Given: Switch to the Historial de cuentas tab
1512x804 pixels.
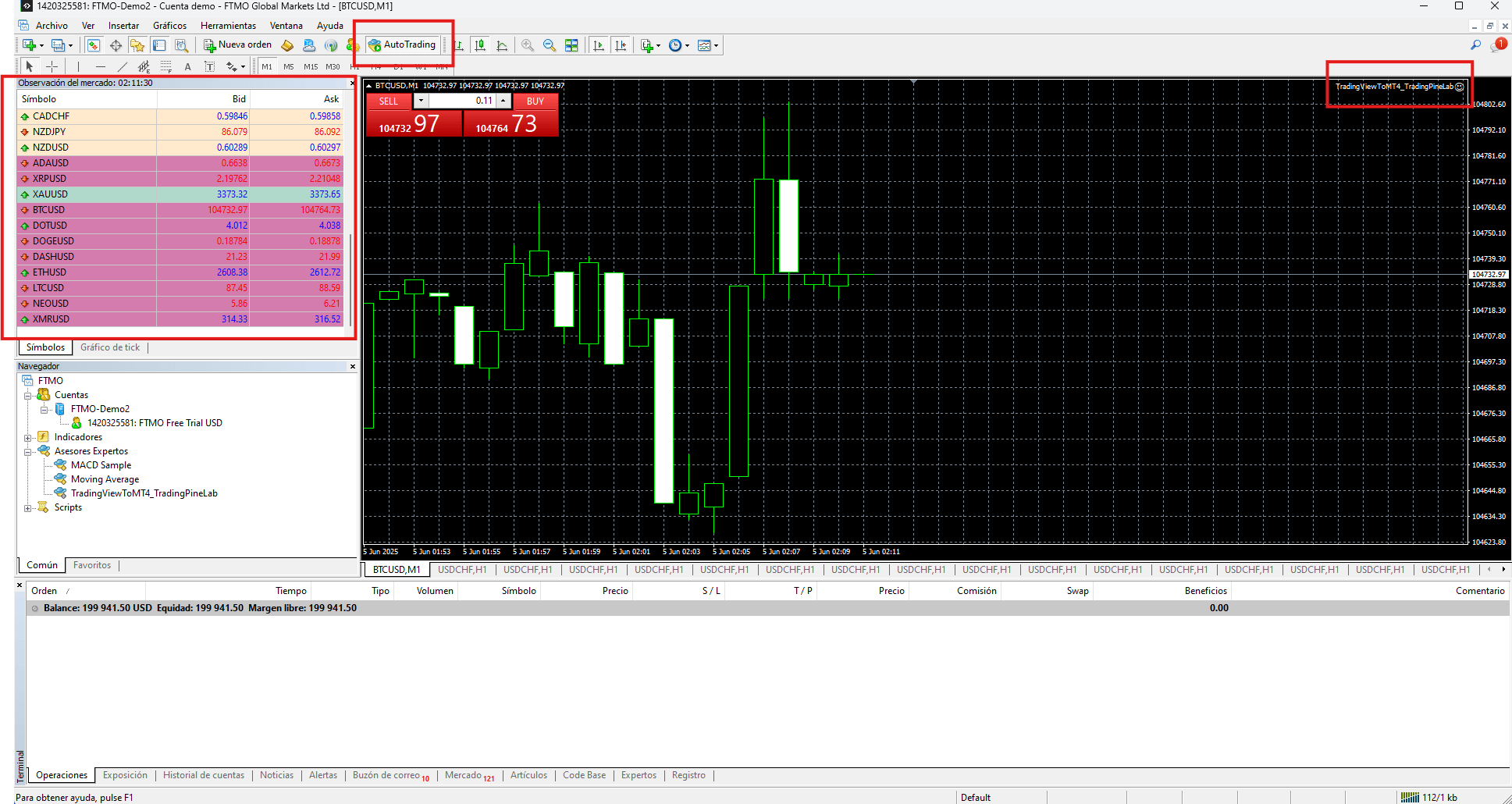Looking at the screenshot, I should click(203, 775).
